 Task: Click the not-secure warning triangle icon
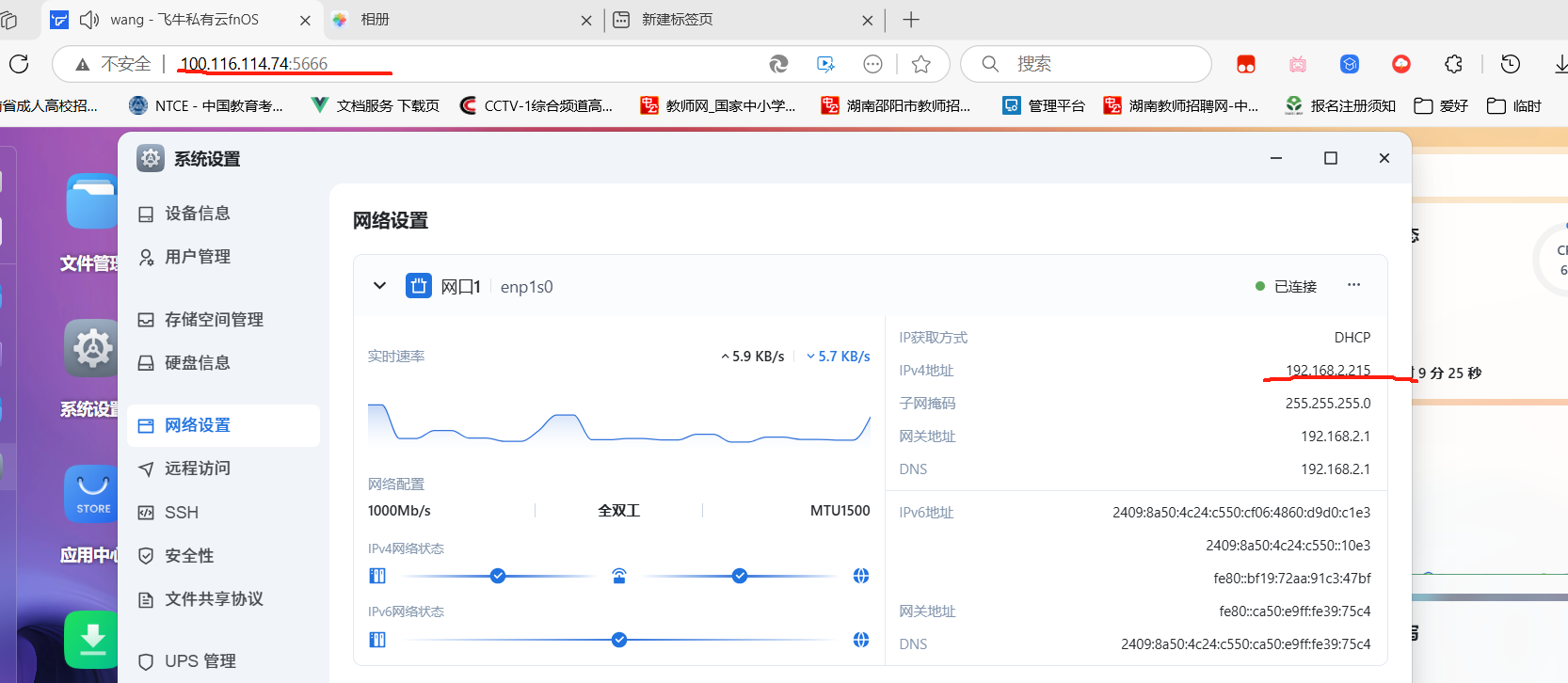coord(83,64)
